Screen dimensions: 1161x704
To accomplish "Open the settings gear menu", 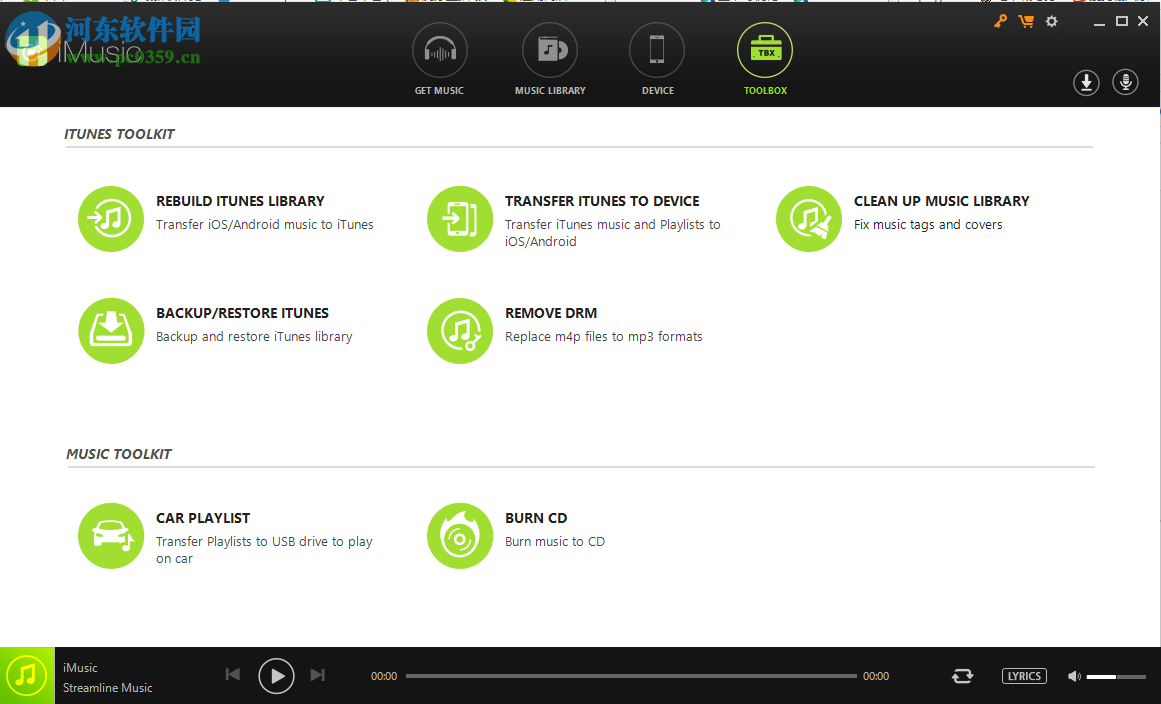I will point(1051,20).
